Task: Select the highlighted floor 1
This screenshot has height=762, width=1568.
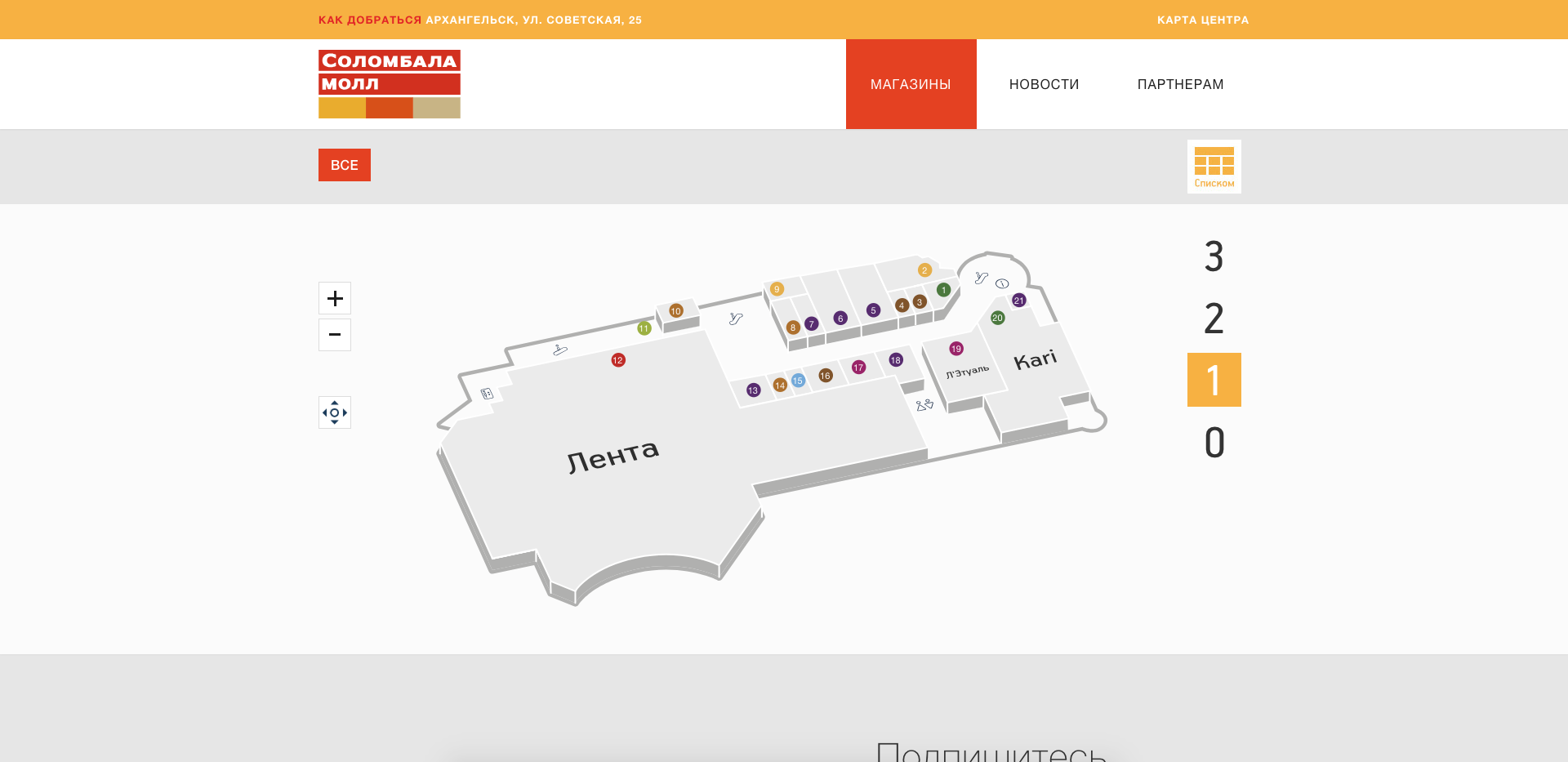Action: 1214,380
